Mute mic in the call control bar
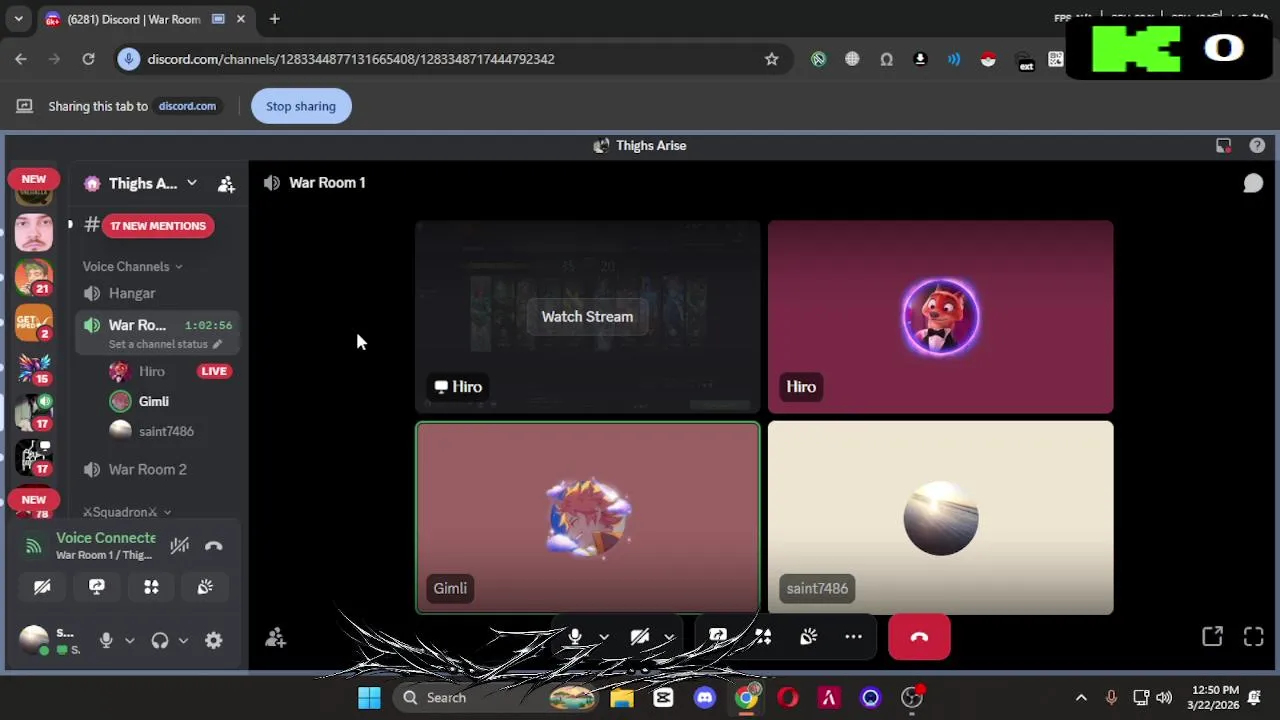 point(575,637)
